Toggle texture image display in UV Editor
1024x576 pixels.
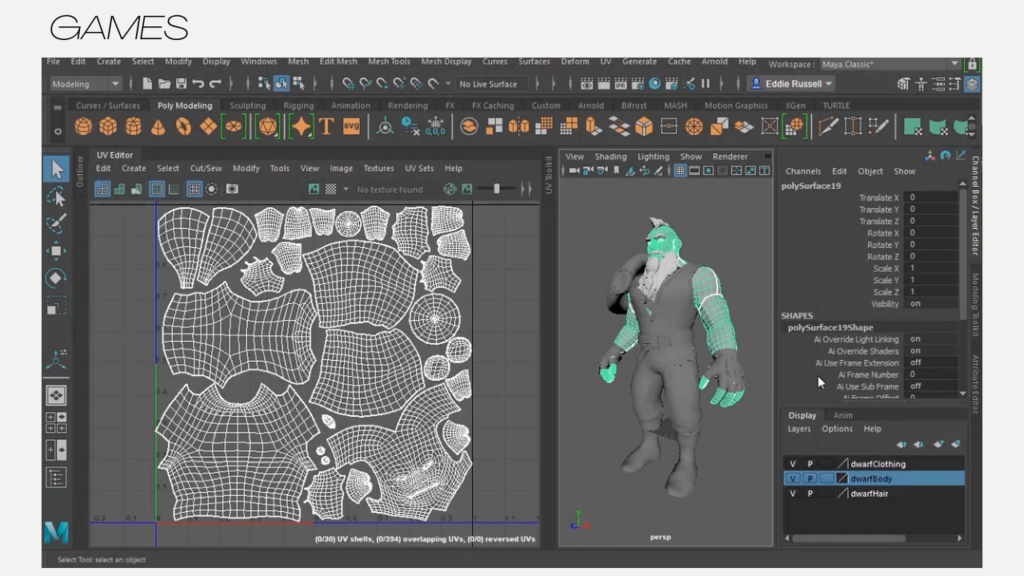[x=313, y=189]
